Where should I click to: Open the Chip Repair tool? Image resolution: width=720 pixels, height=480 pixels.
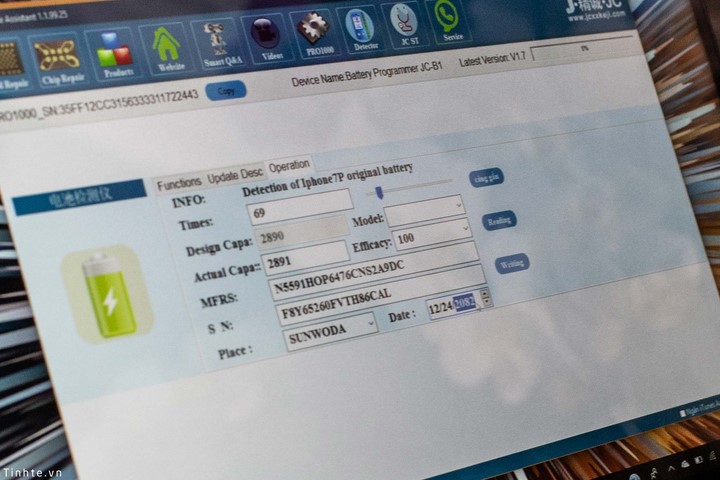pyautogui.click(x=57, y=62)
